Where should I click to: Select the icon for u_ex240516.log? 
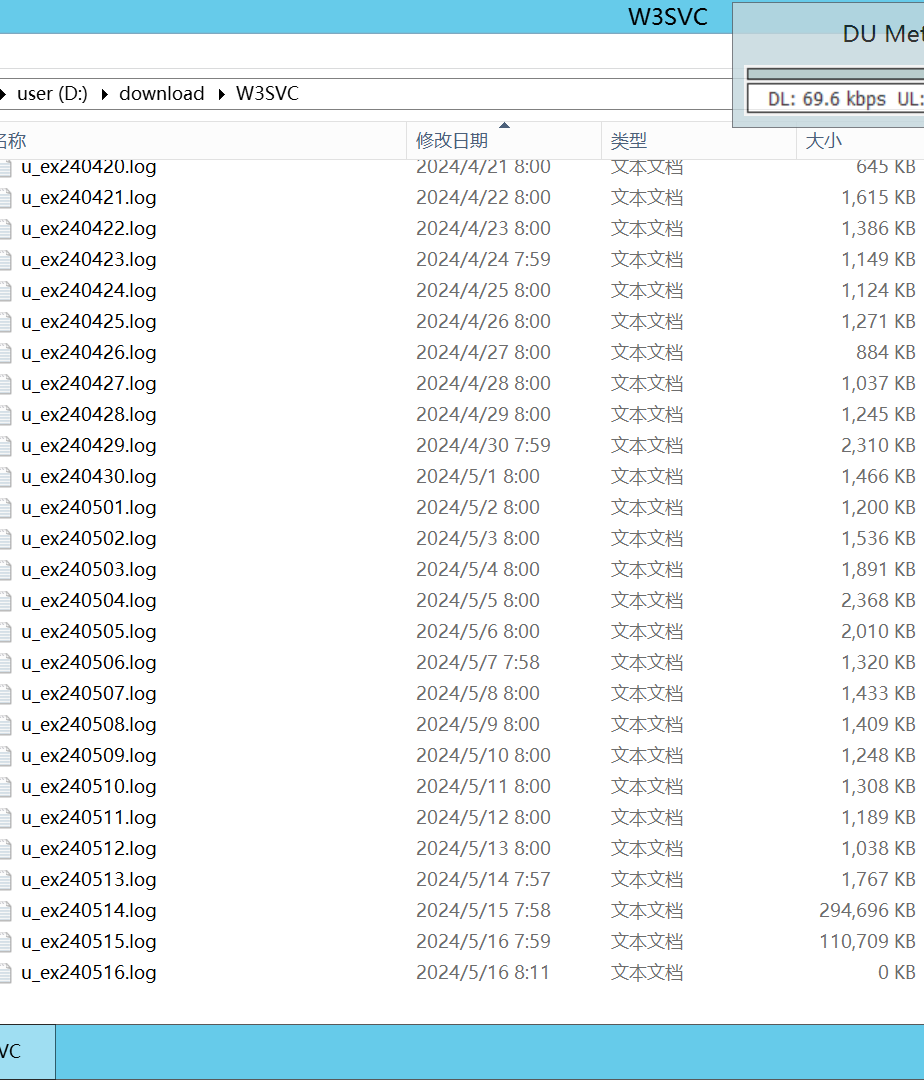pos(5,973)
